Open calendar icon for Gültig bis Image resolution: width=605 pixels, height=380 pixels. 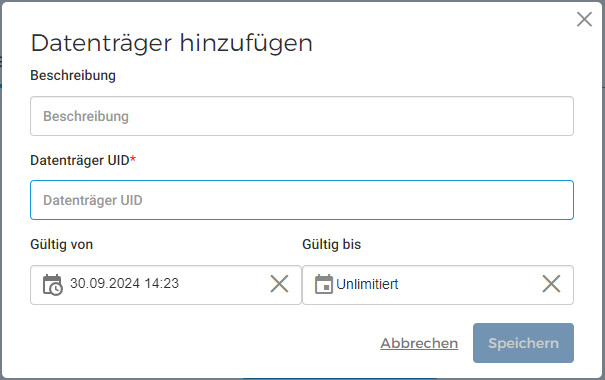(x=324, y=284)
